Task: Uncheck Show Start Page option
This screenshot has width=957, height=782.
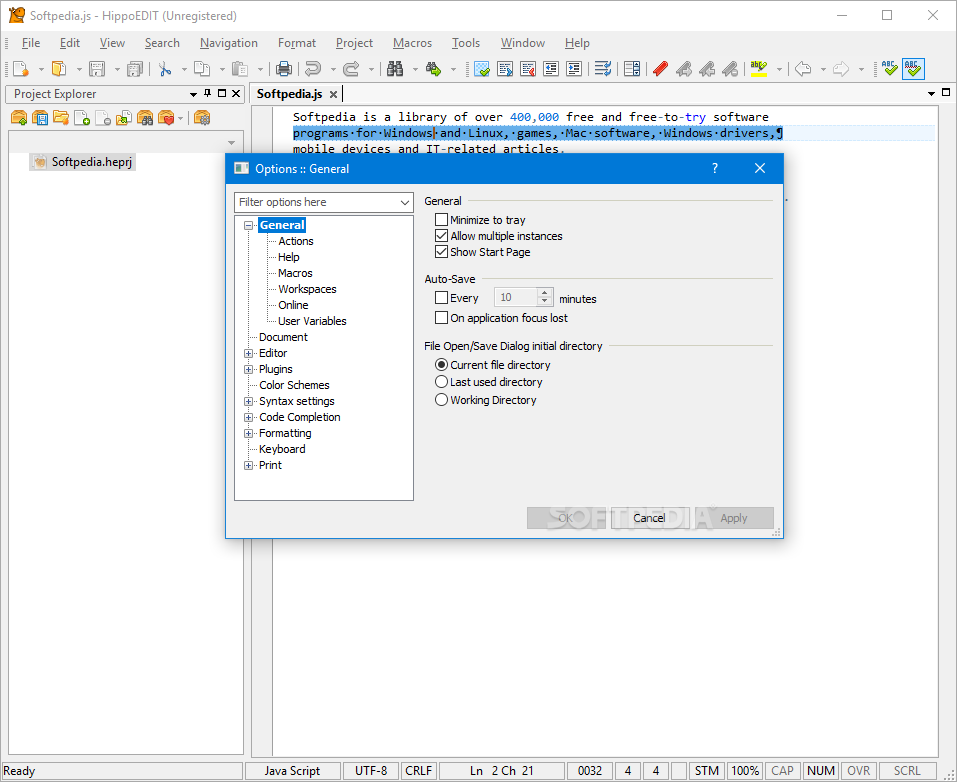Action: 441,252
